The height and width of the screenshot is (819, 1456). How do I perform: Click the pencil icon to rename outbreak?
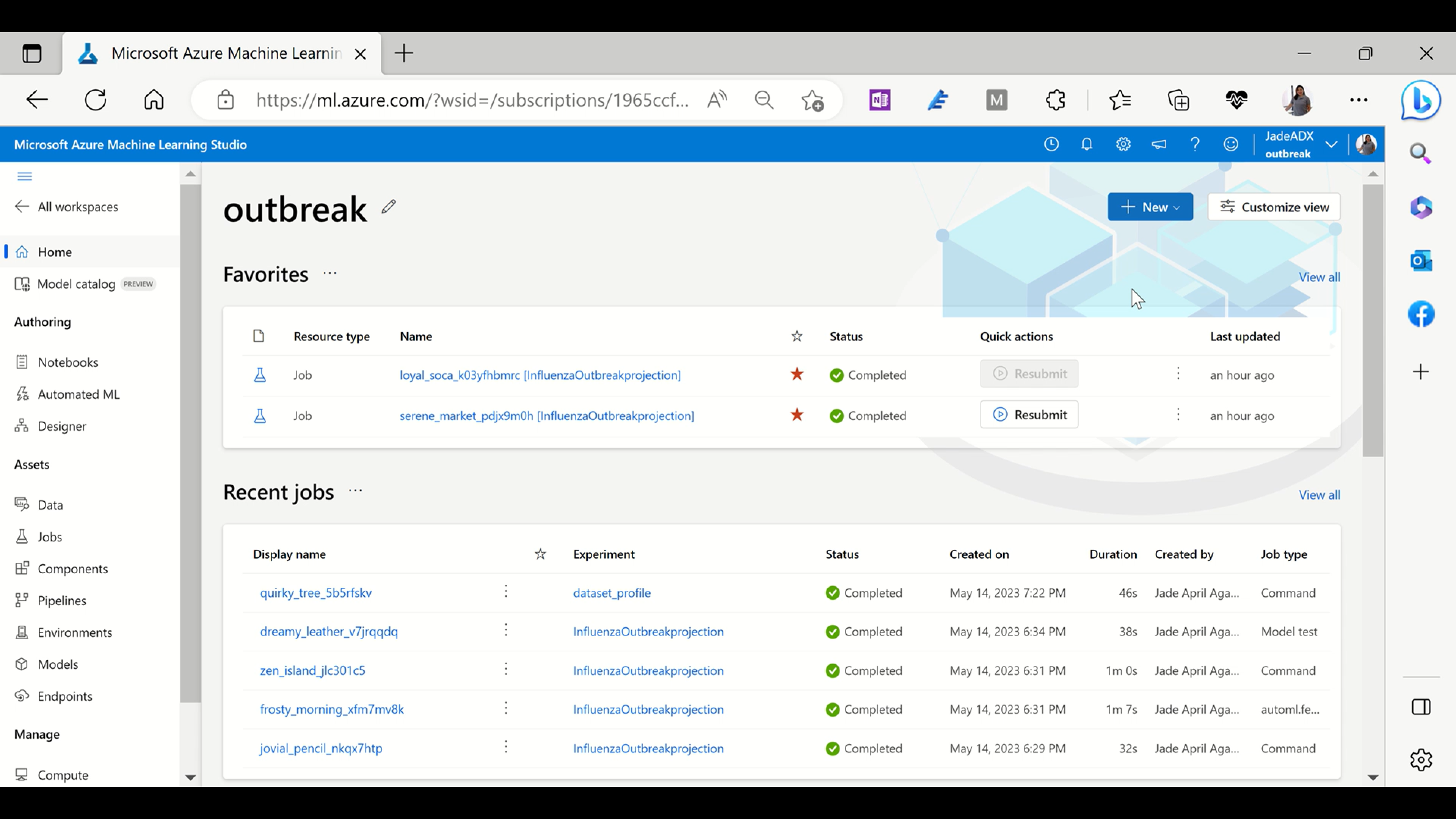point(388,207)
